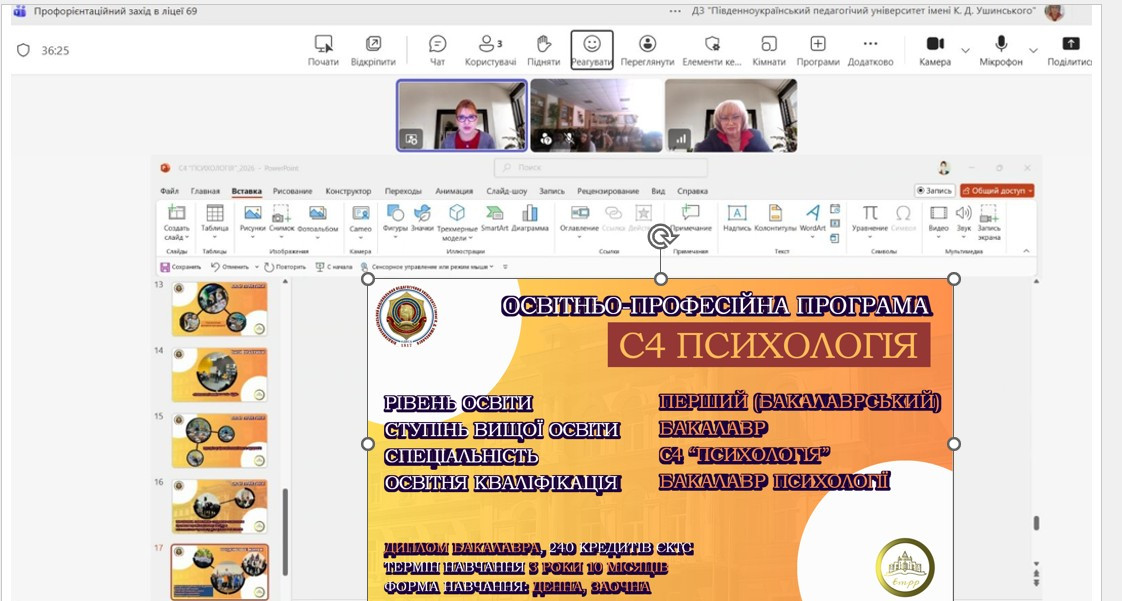Expand the microphone options dropdown arrow
This screenshot has height=601, width=1122.
click(1033, 50)
